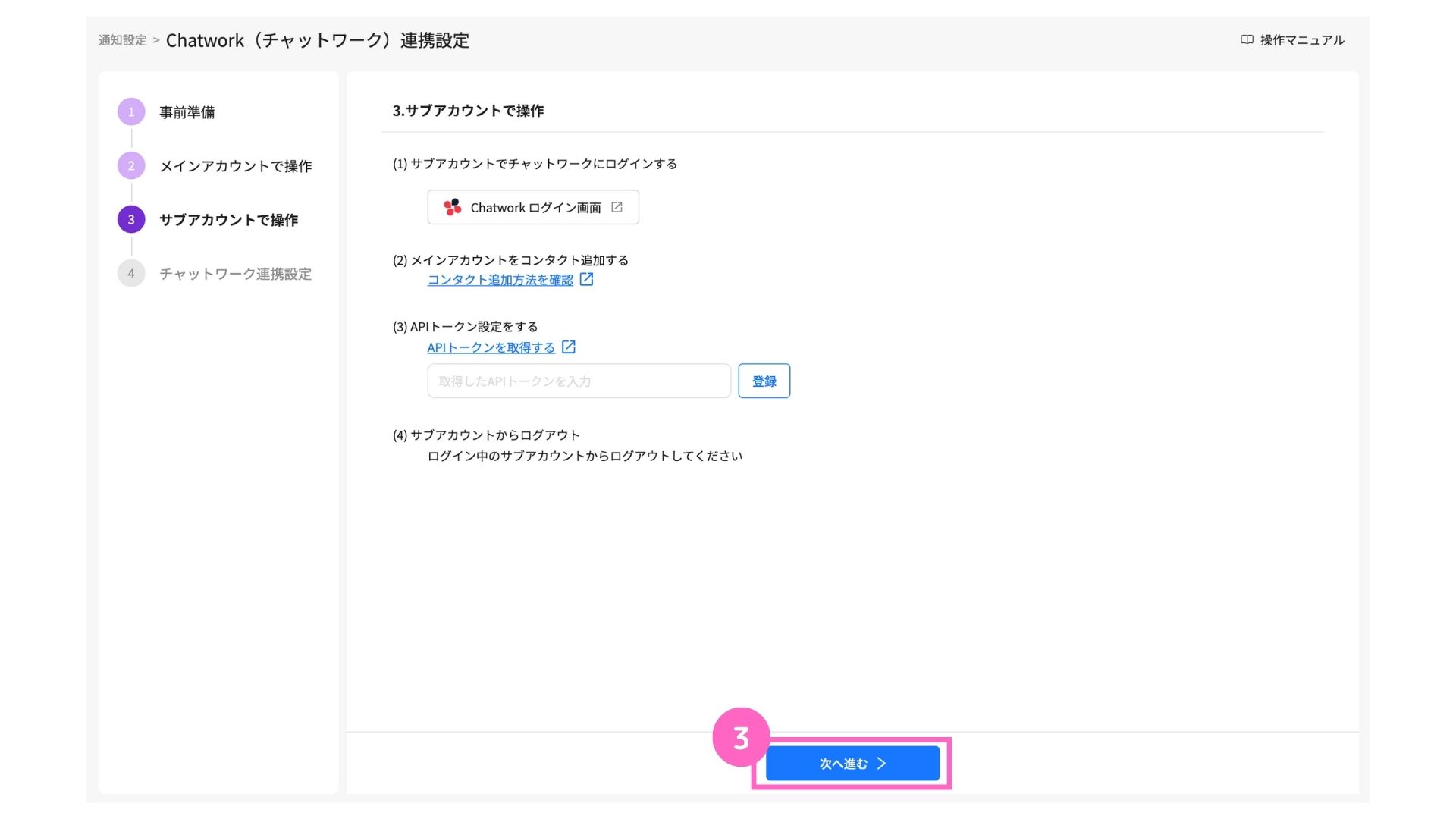The image size is (1456, 819).
Task: Click text (1) サブアカウントでチャットワークにログインする
Action: pyautogui.click(x=535, y=164)
